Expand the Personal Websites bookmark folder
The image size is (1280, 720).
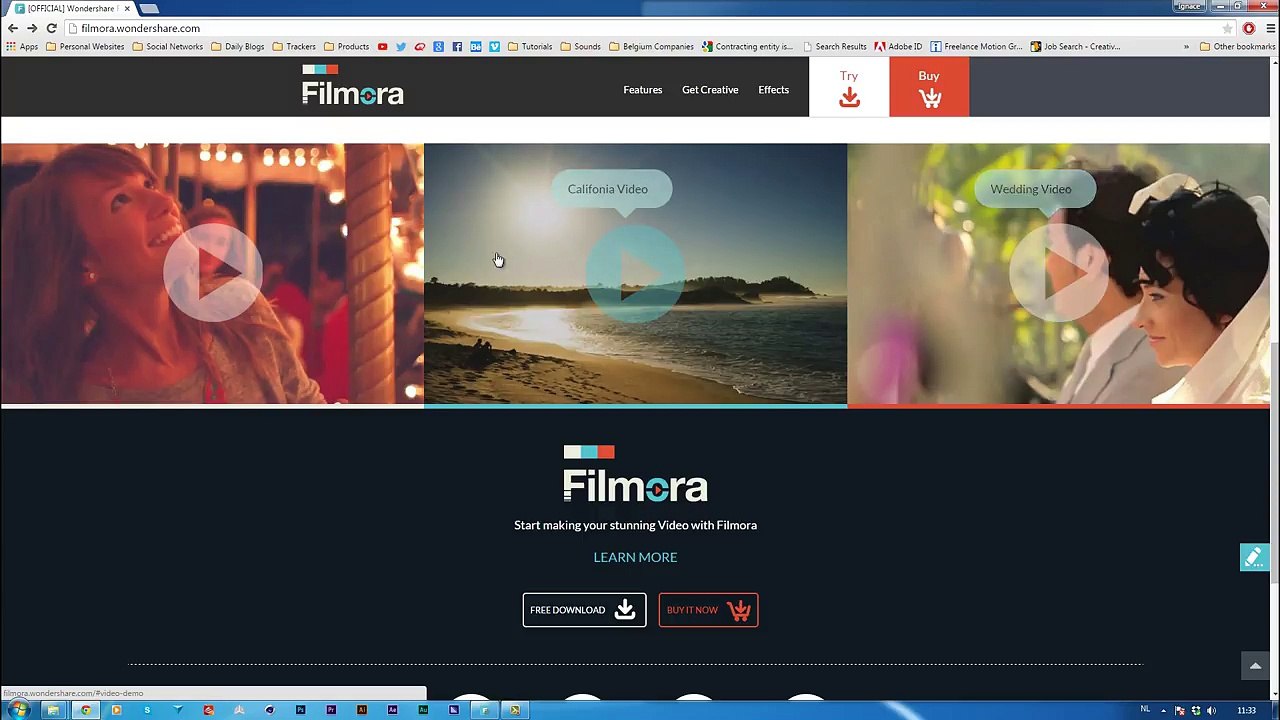(x=85, y=46)
